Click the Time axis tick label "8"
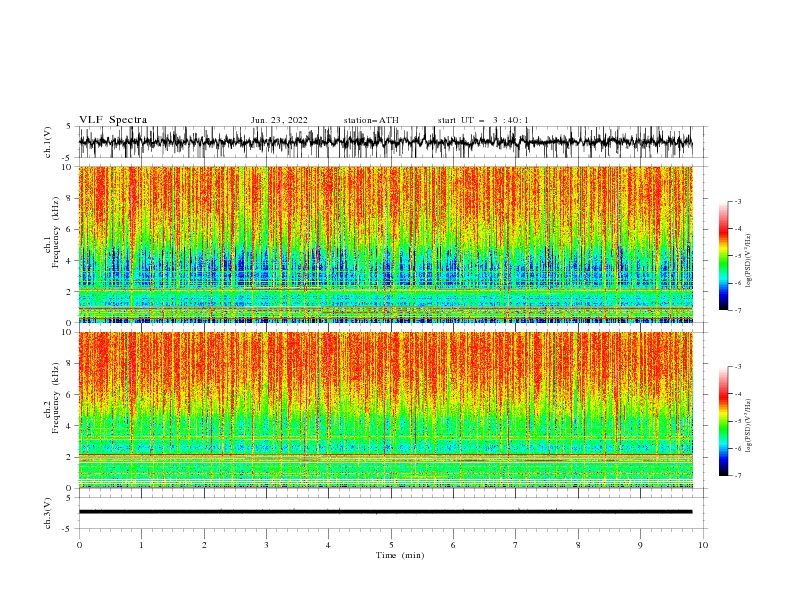This screenshot has width=792, height=612. [578, 545]
